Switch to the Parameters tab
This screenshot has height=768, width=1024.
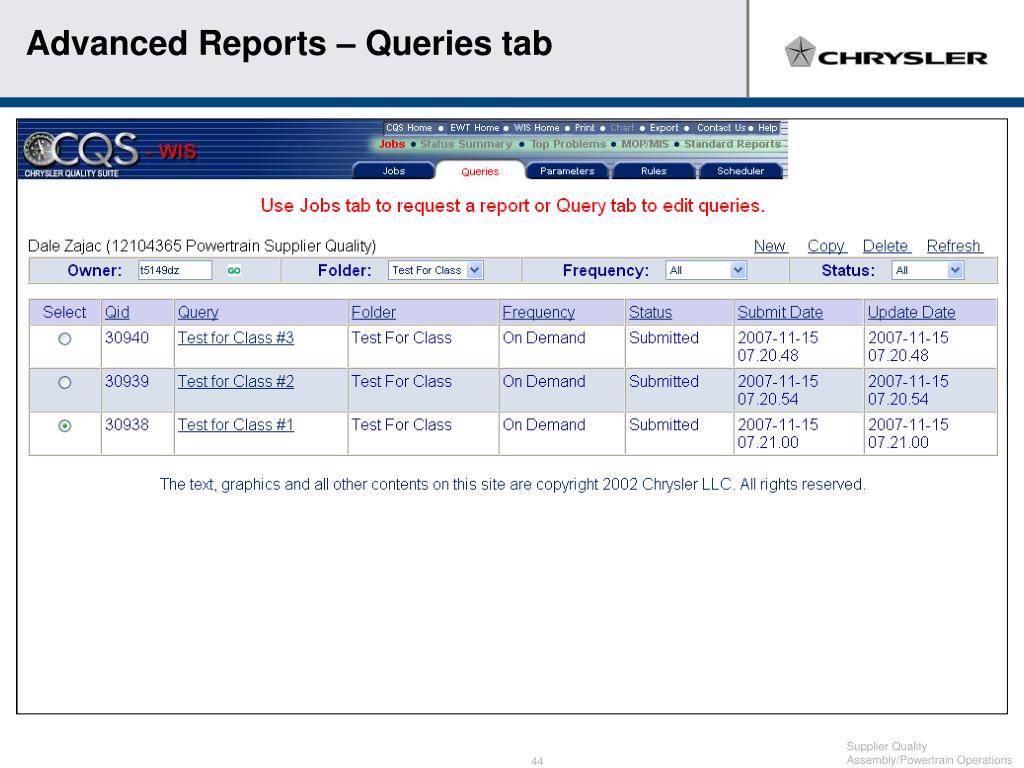pyautogui.click(x=567, y=171)
